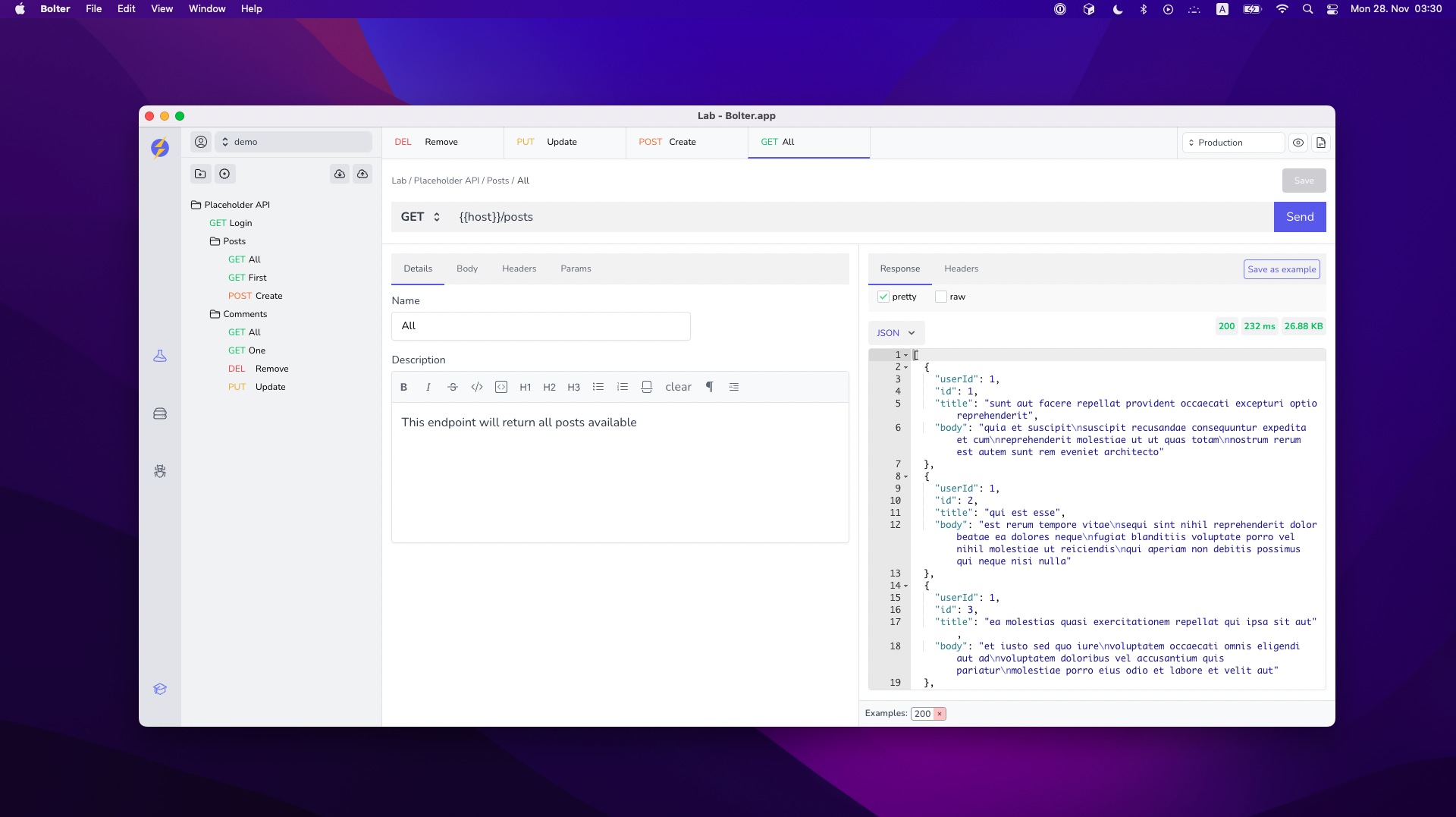The width and height of the screenshot is (1456, 817).
Task: Open Spotlight search in menu bar
Action: [x=1307, y=9]
